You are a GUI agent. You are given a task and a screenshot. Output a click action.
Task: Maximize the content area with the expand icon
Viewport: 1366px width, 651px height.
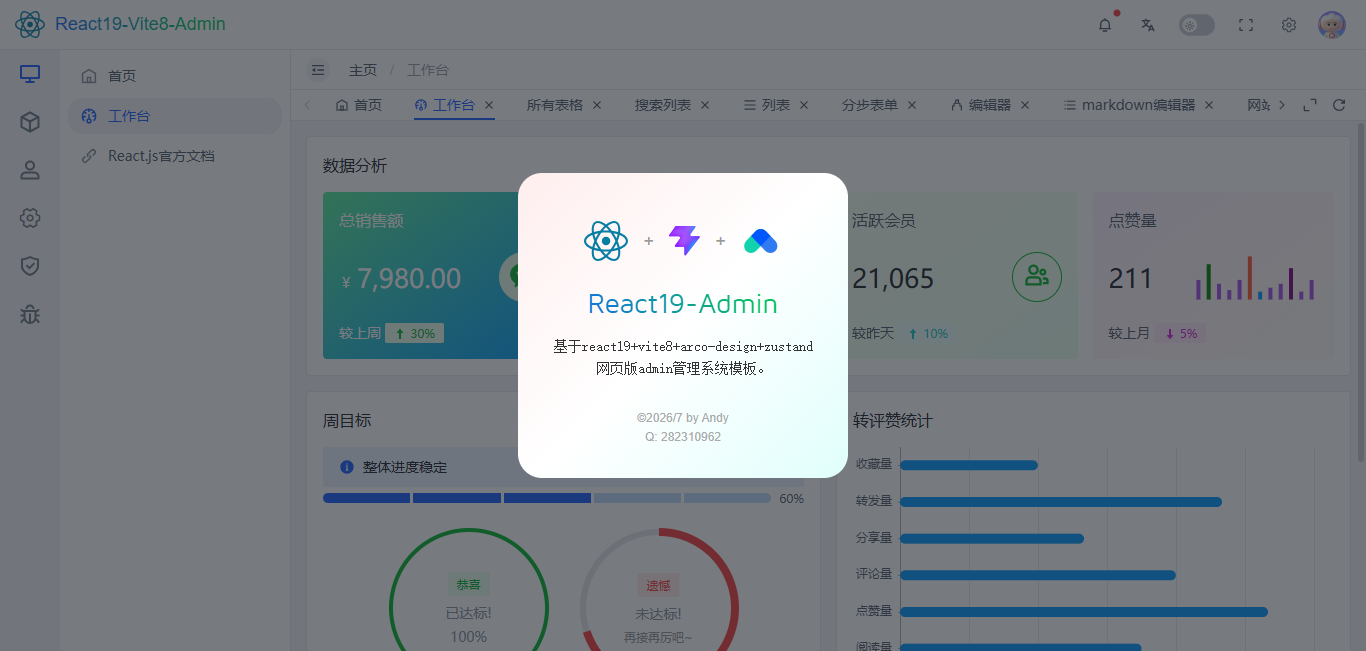click(1310, 105)
